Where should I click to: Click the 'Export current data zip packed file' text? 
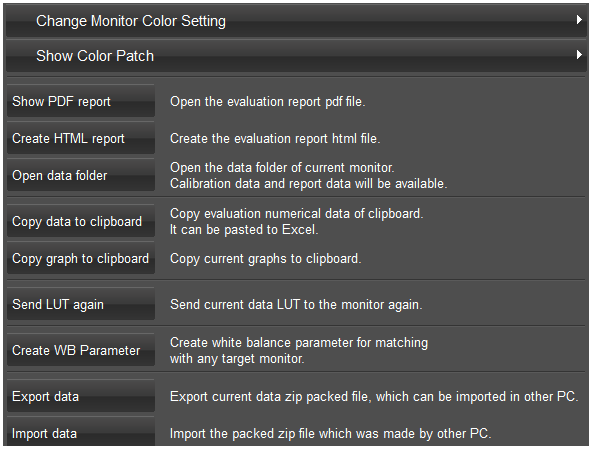pos(374,397)
